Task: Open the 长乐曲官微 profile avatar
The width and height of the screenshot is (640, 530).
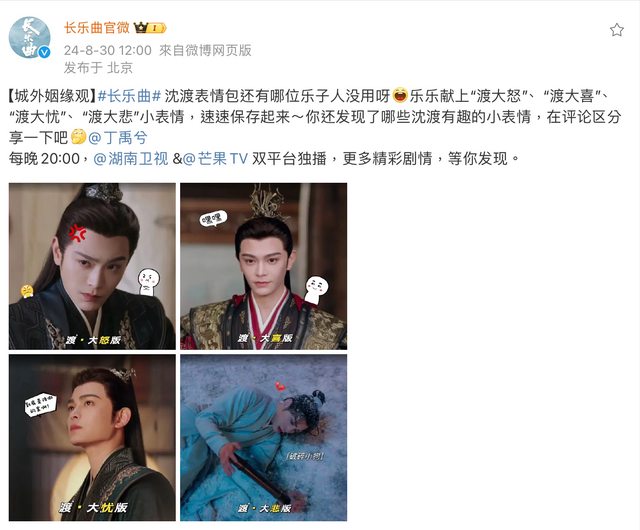Action: 29,38
